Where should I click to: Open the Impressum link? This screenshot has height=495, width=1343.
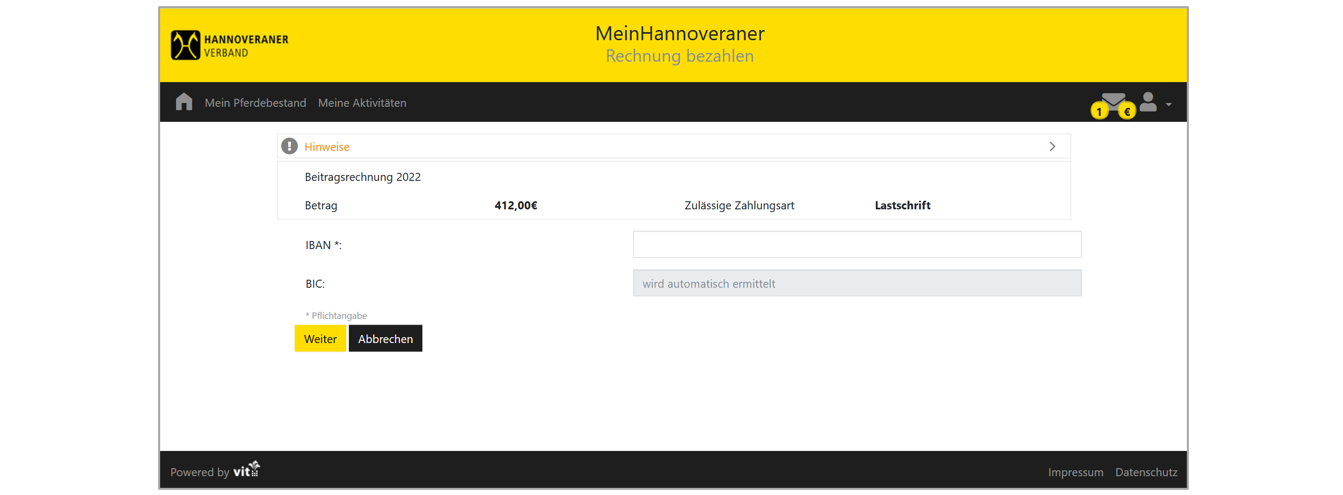click(1075, 472)
